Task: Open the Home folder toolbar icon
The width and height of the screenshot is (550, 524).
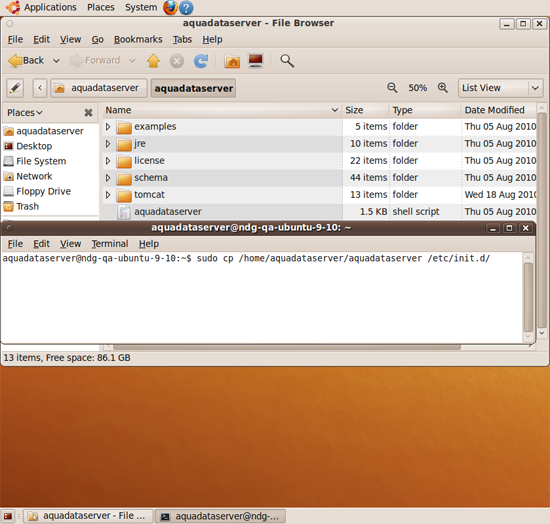Action: coord(232,61)
